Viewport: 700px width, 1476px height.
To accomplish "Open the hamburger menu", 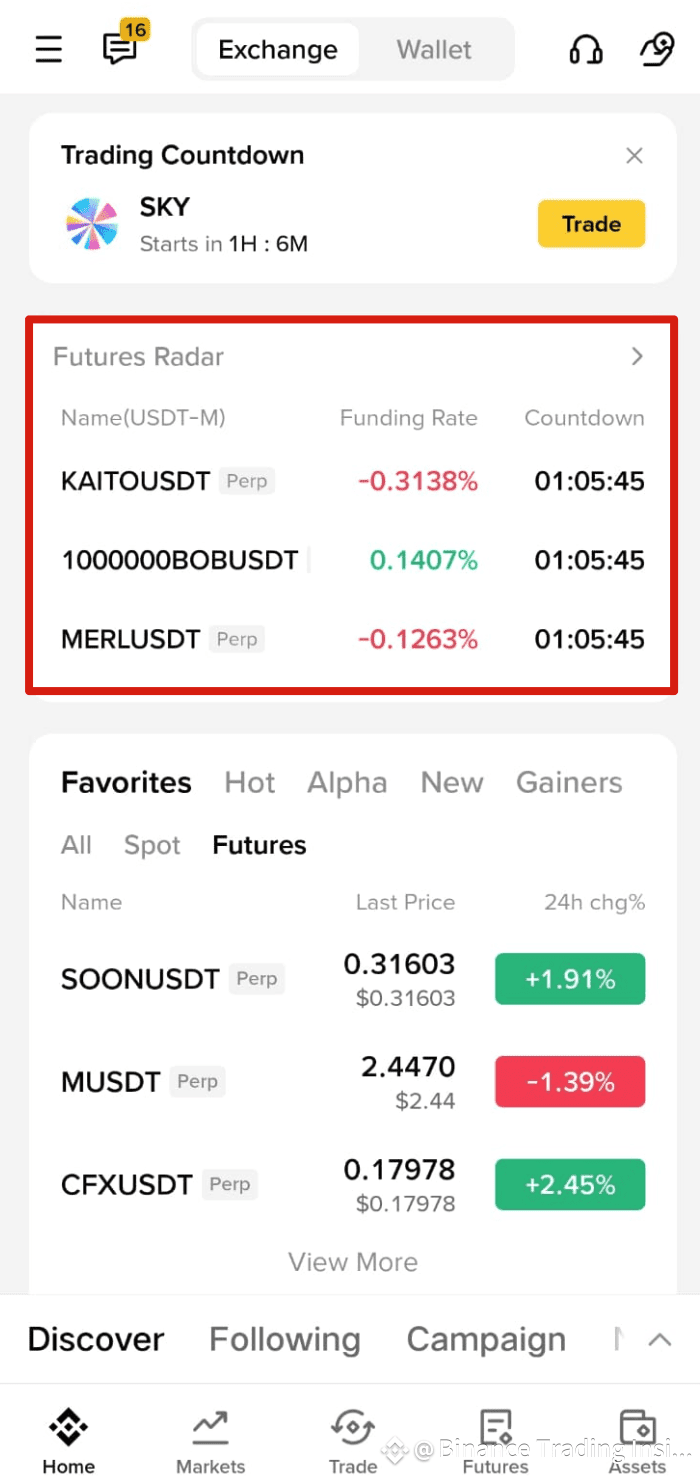I will (48, 49).
